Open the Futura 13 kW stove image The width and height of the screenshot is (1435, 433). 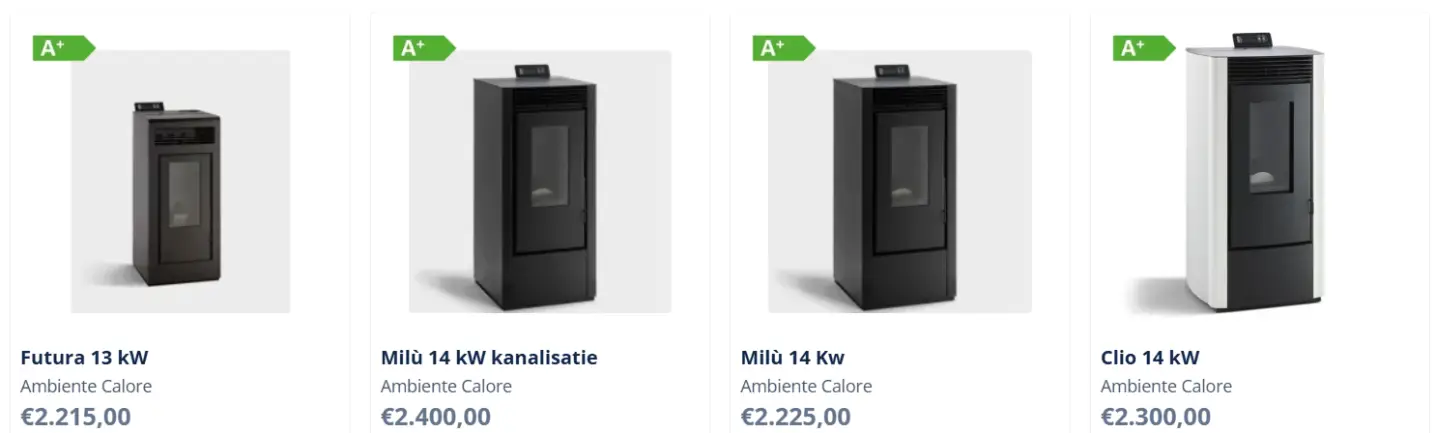point(180,182)
